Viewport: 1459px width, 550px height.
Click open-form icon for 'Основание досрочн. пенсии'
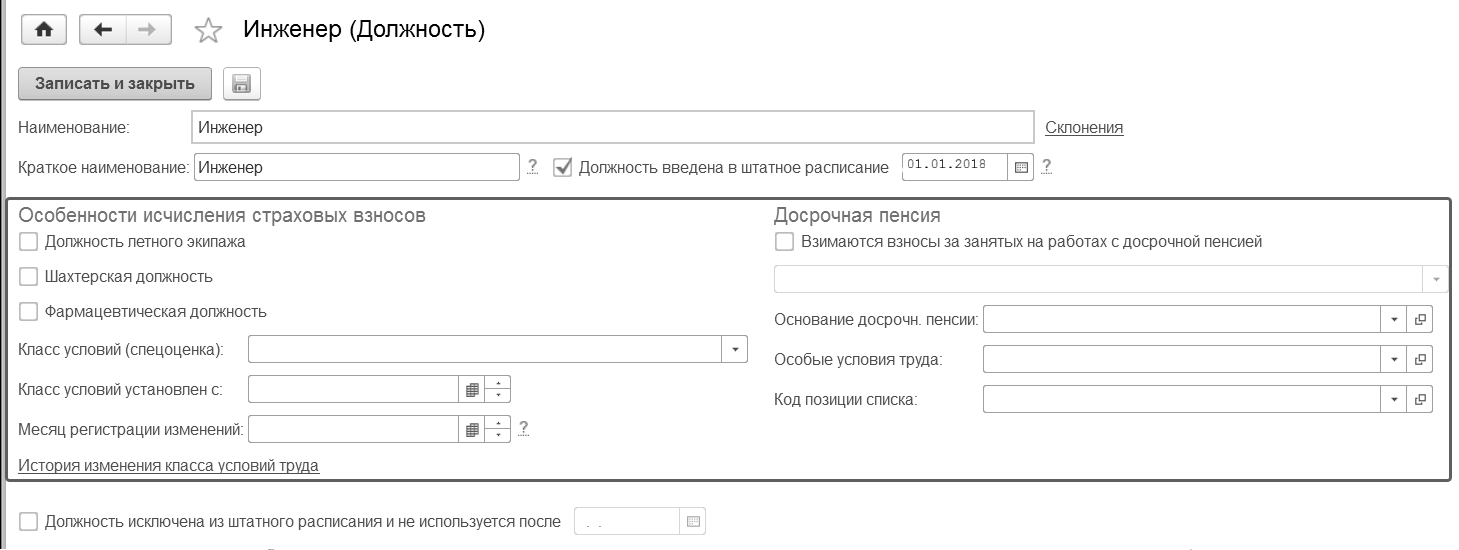click(1420, 320)
